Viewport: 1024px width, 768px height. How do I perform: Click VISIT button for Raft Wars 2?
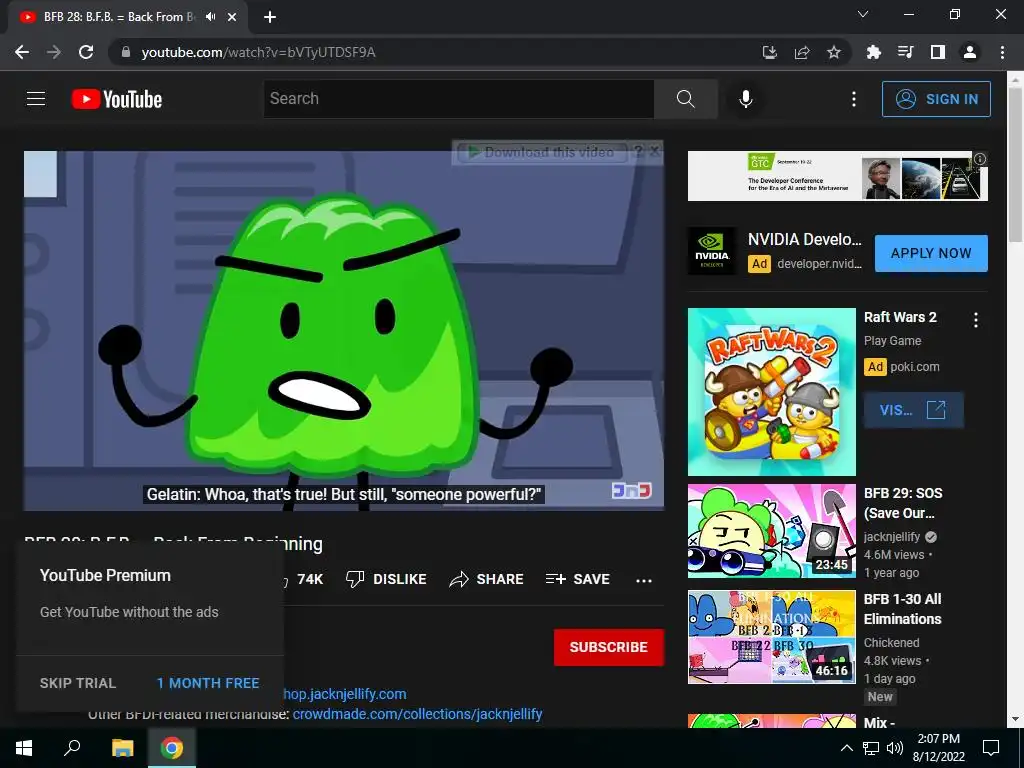click(913, 410)
